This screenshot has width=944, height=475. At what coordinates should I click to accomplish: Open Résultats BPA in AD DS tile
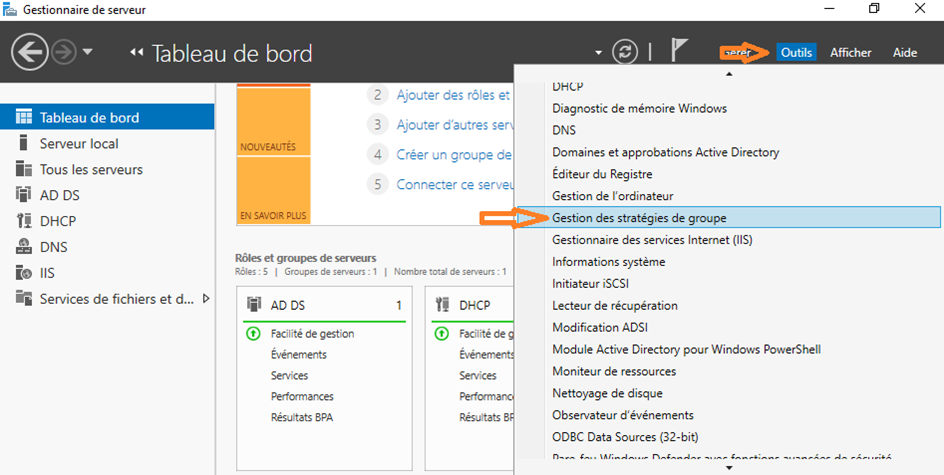302,417
